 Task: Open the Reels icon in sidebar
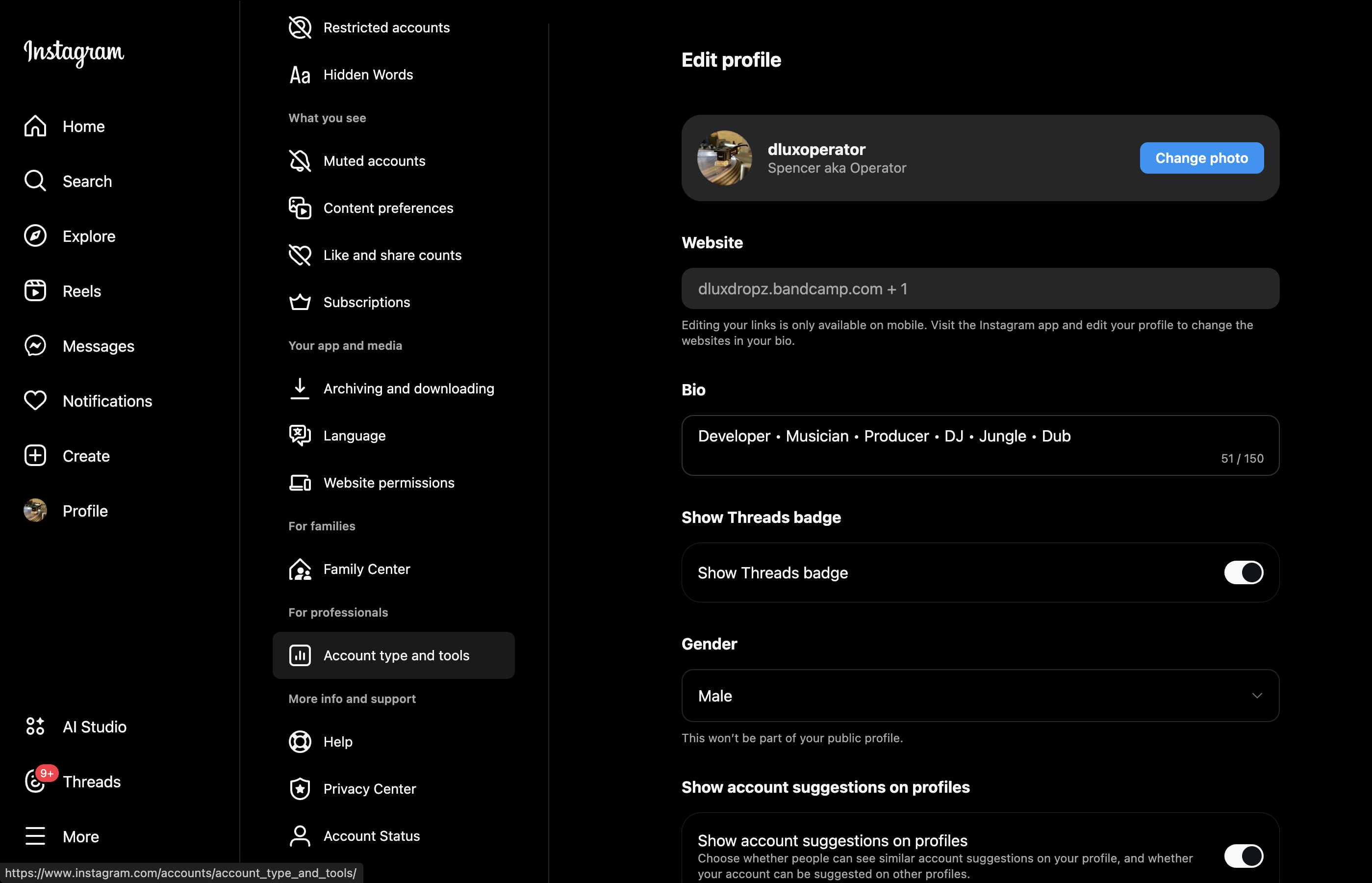tap(35, 291)
